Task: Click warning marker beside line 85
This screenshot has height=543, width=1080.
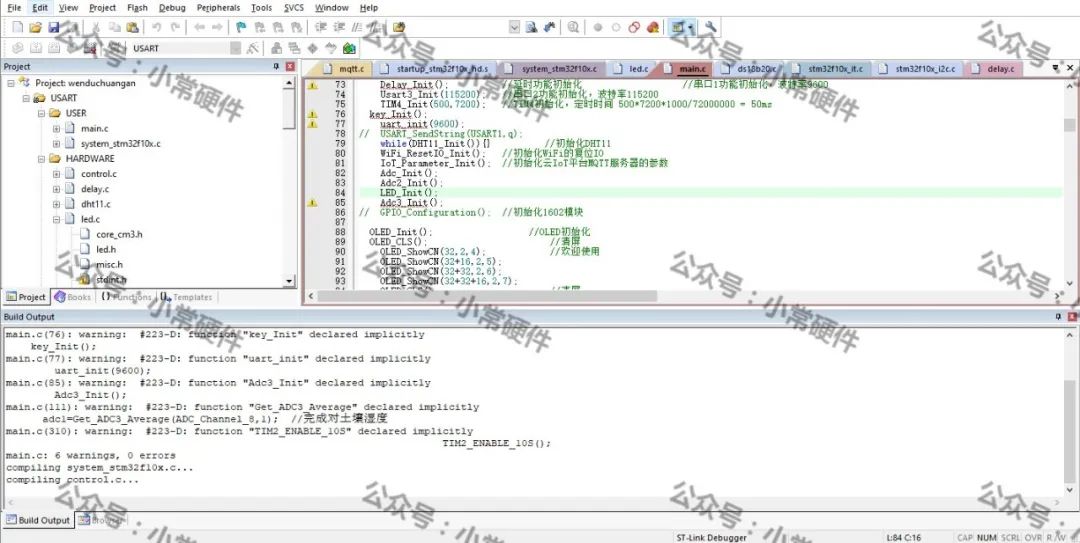Action: point(312,203)
